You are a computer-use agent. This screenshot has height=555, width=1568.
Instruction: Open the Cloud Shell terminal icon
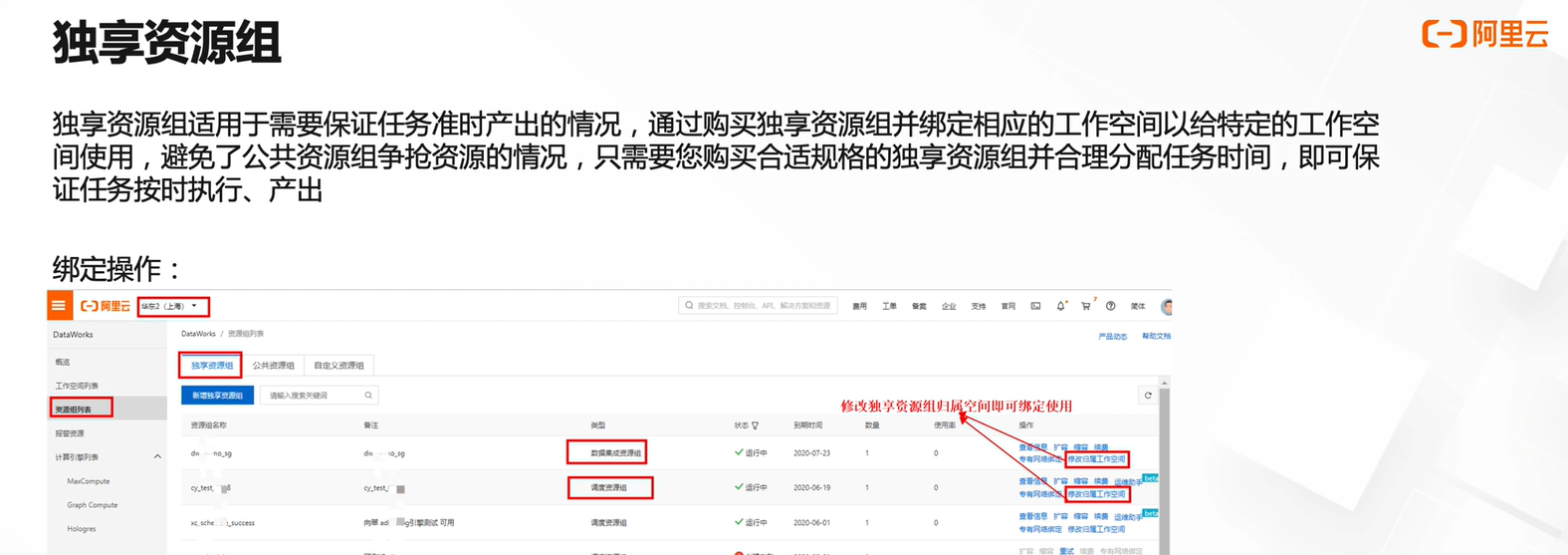[x=1035, y=306]
